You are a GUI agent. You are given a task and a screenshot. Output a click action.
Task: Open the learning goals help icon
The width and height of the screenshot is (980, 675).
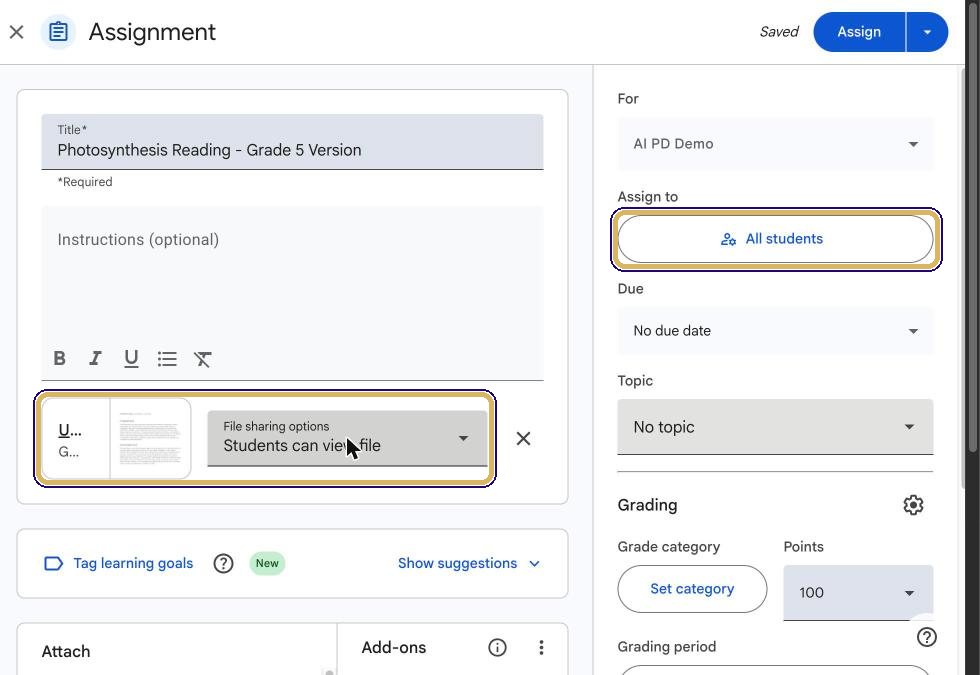pyautogui.click(x=223, y=563)
